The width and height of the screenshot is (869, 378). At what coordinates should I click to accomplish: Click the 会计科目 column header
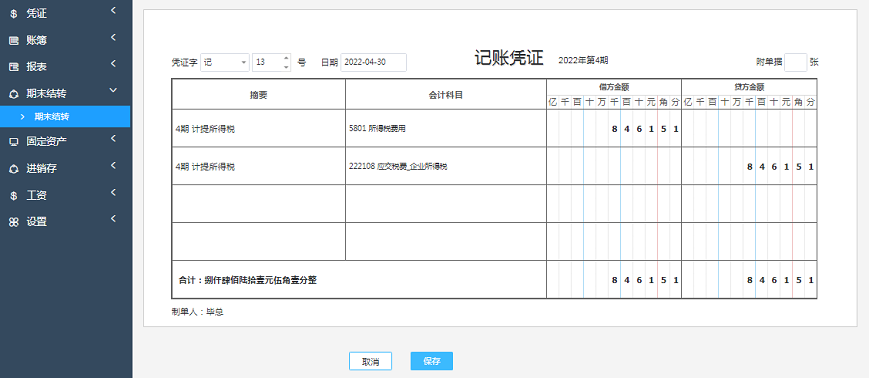click(446, 95)
